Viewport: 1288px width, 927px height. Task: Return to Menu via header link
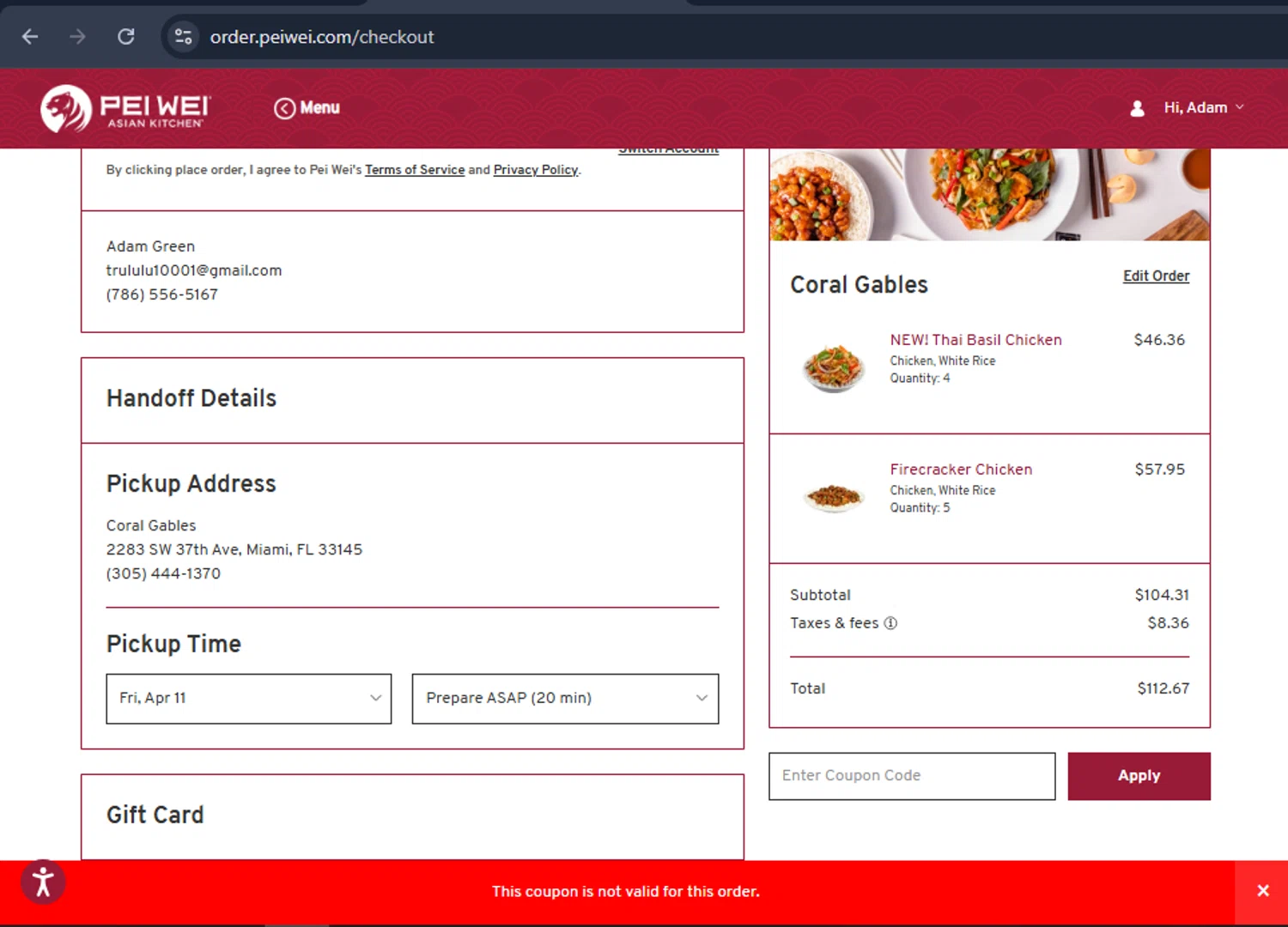tap(307, 108)
